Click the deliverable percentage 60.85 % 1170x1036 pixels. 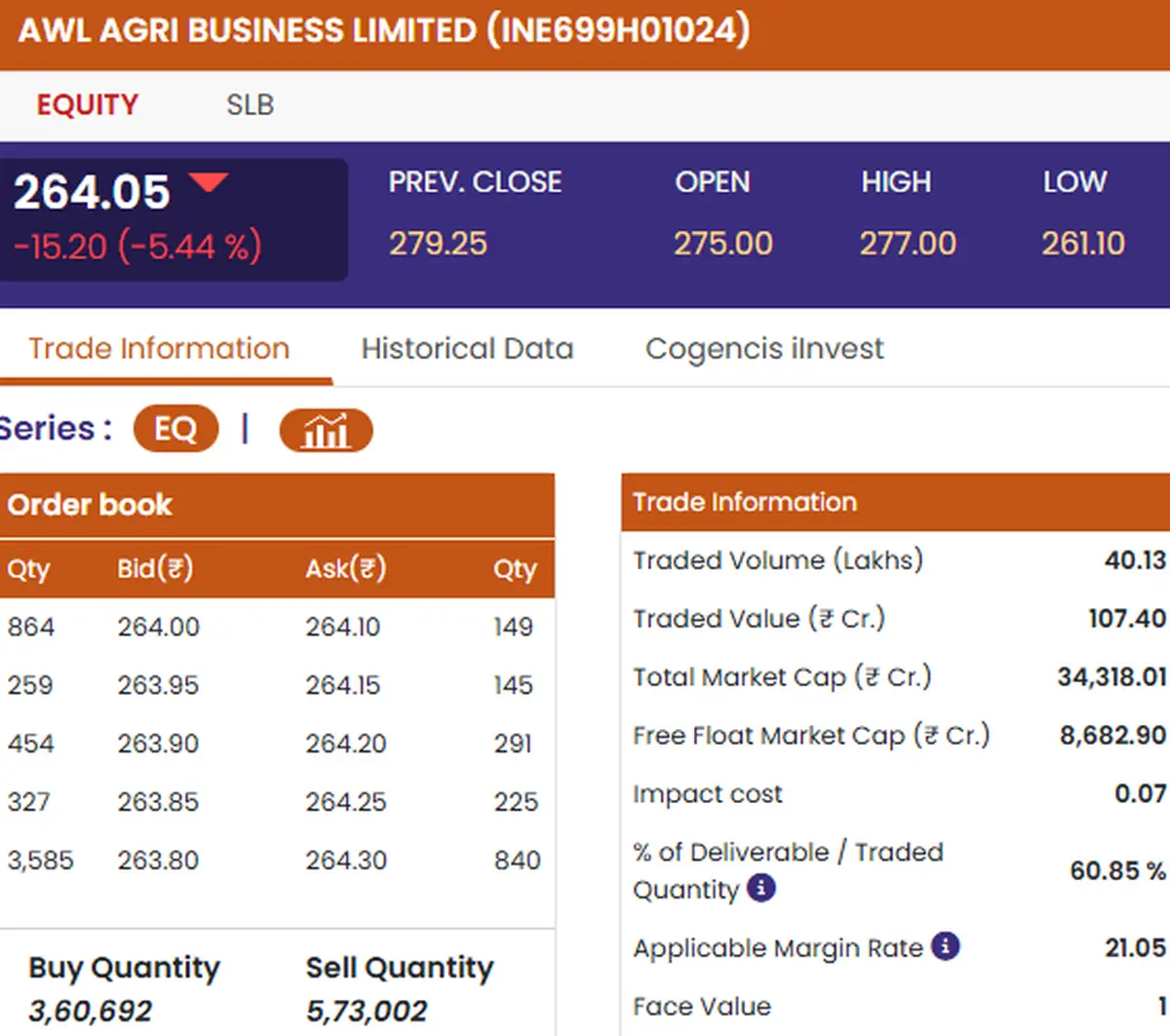(1117, 870)
